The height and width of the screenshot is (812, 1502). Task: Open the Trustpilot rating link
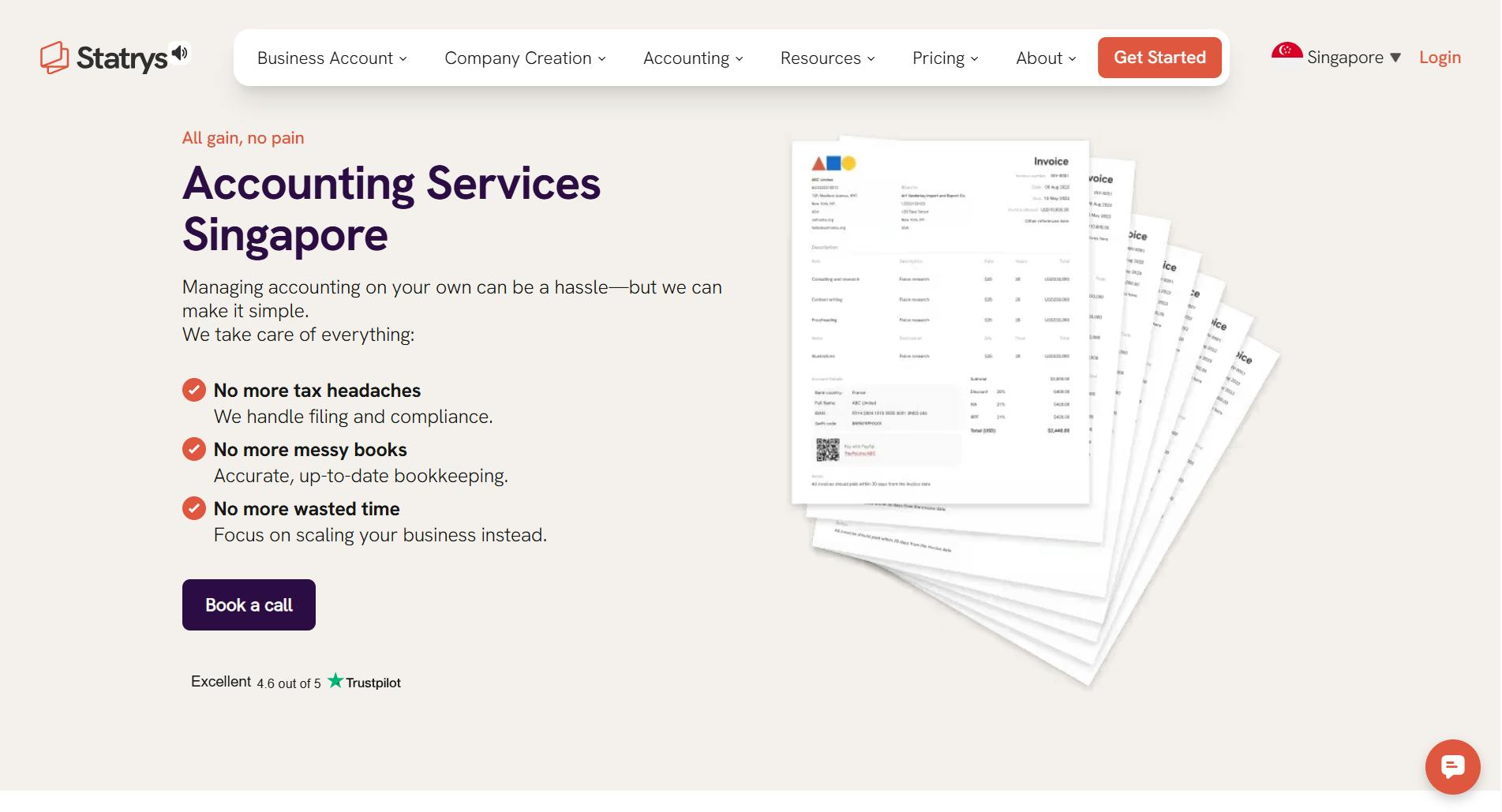(x=296, y=682)
